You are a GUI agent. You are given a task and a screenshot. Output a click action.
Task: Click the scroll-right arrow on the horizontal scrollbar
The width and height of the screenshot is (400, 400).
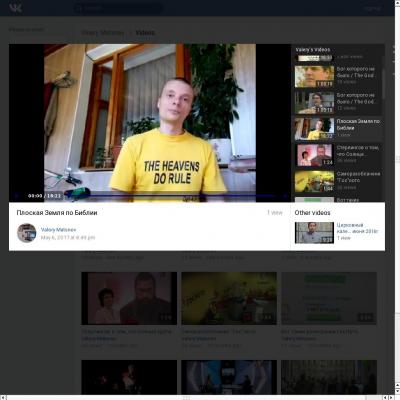(391, 397)
